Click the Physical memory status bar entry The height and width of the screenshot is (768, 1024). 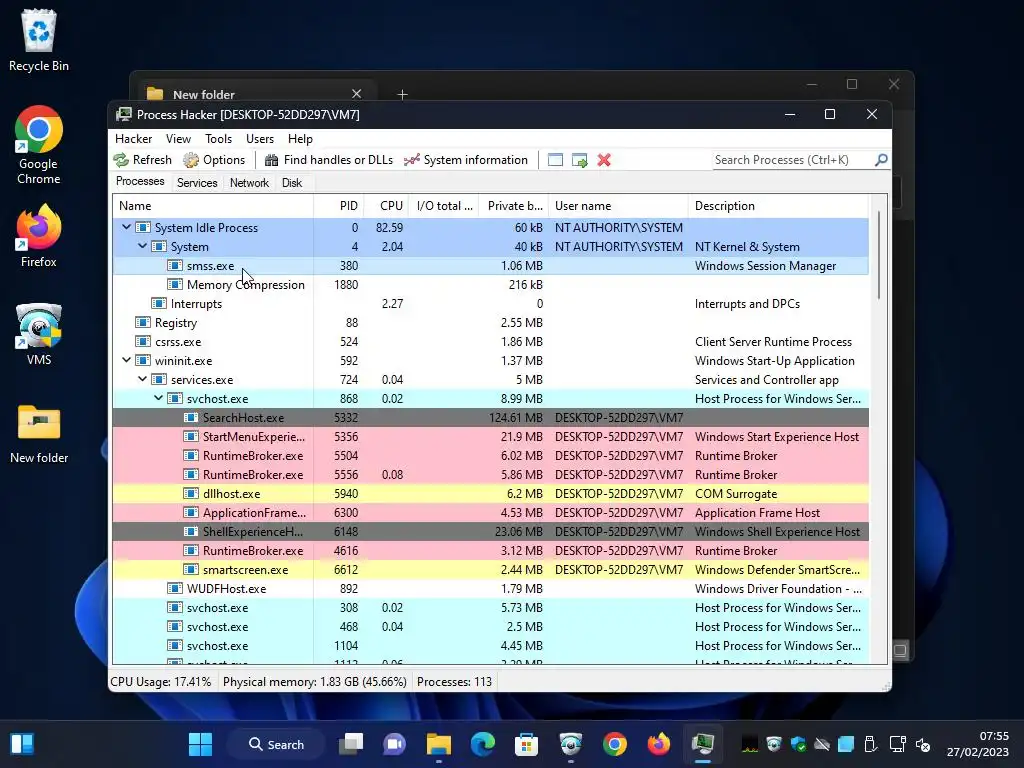pos(315,682)
